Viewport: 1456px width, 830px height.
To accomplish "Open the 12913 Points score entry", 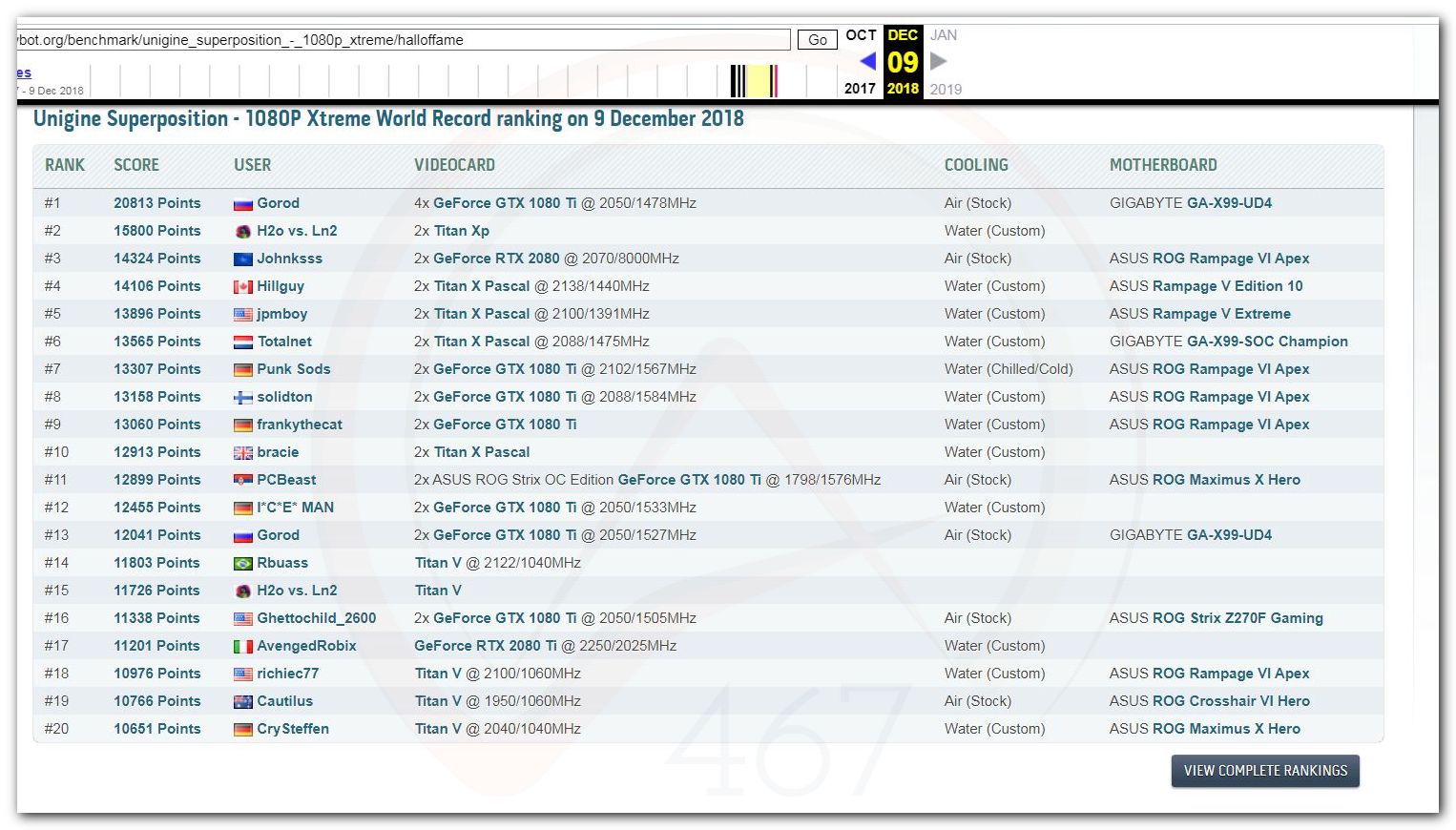I will 157,452.
